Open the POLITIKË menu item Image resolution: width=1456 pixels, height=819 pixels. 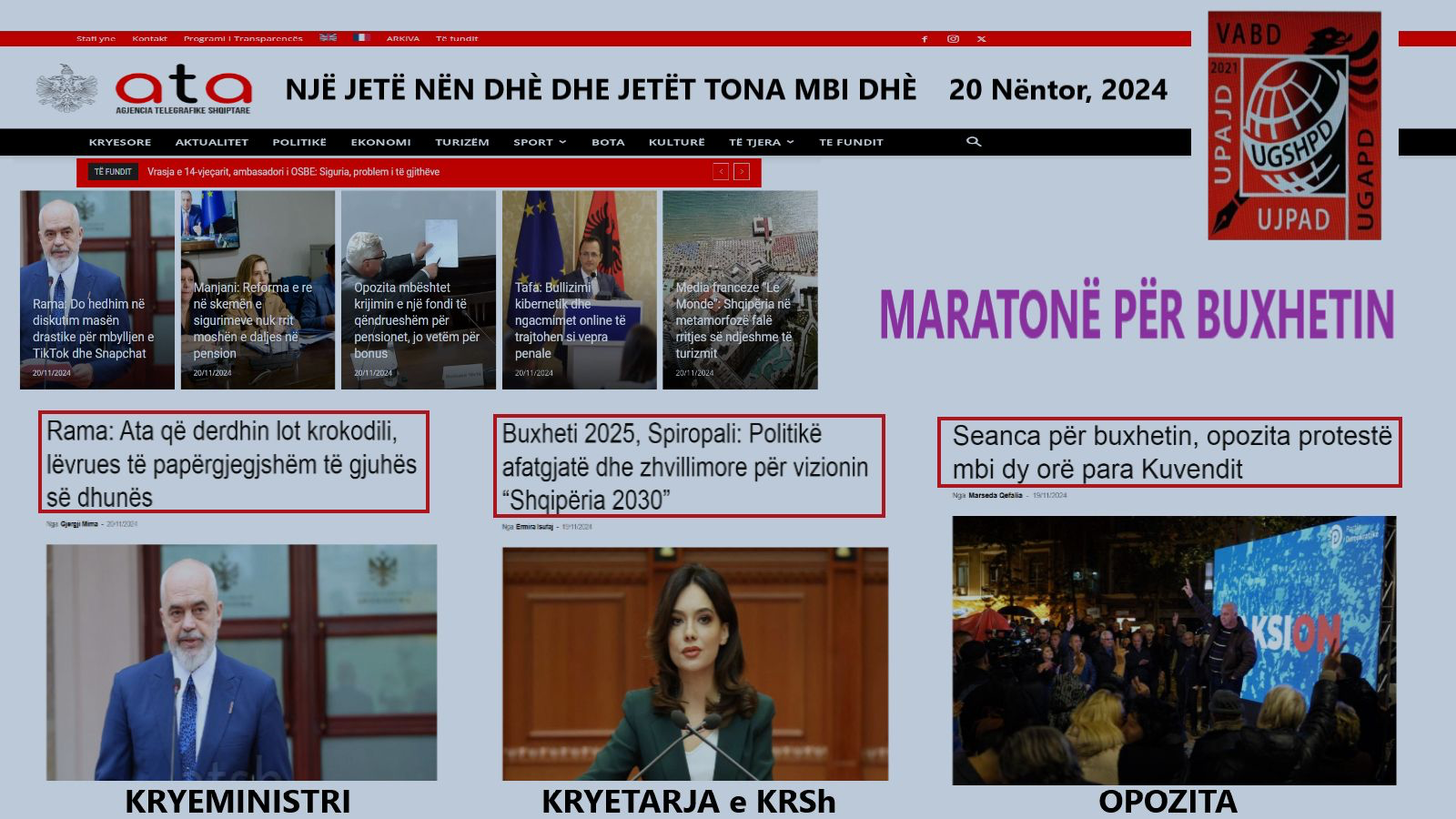pos(299,142)
